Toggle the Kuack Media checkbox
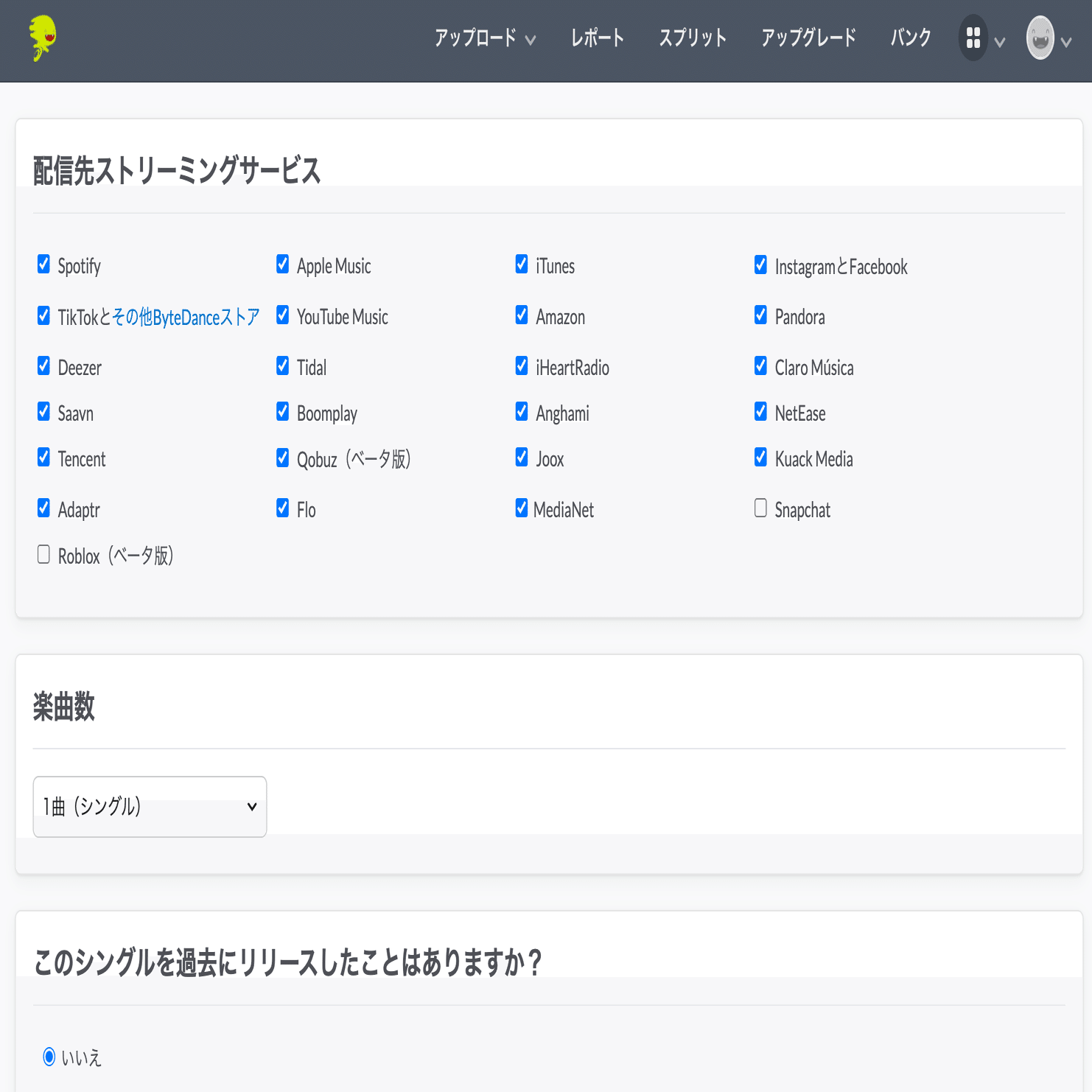 coord(760,457)
